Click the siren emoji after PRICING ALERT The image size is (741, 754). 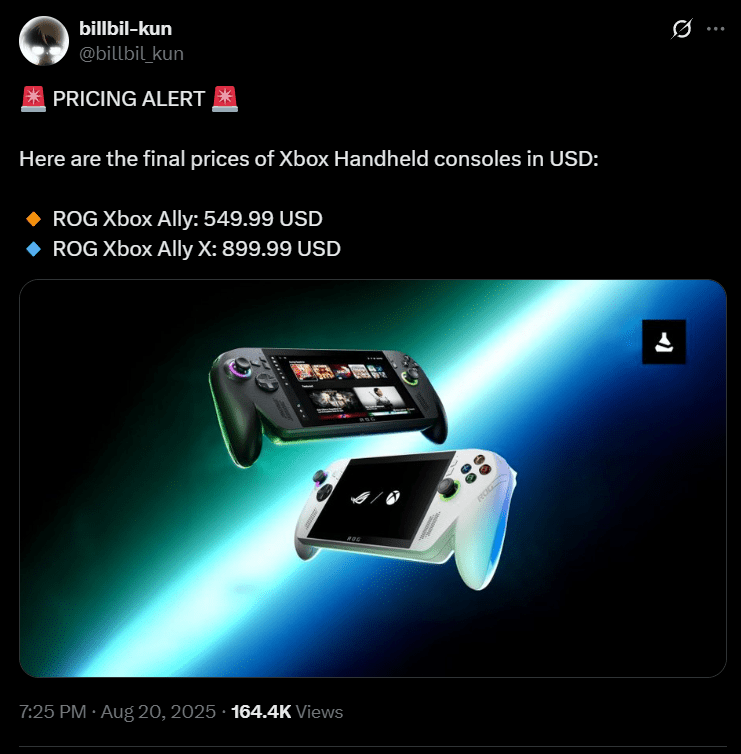point(225,99)
